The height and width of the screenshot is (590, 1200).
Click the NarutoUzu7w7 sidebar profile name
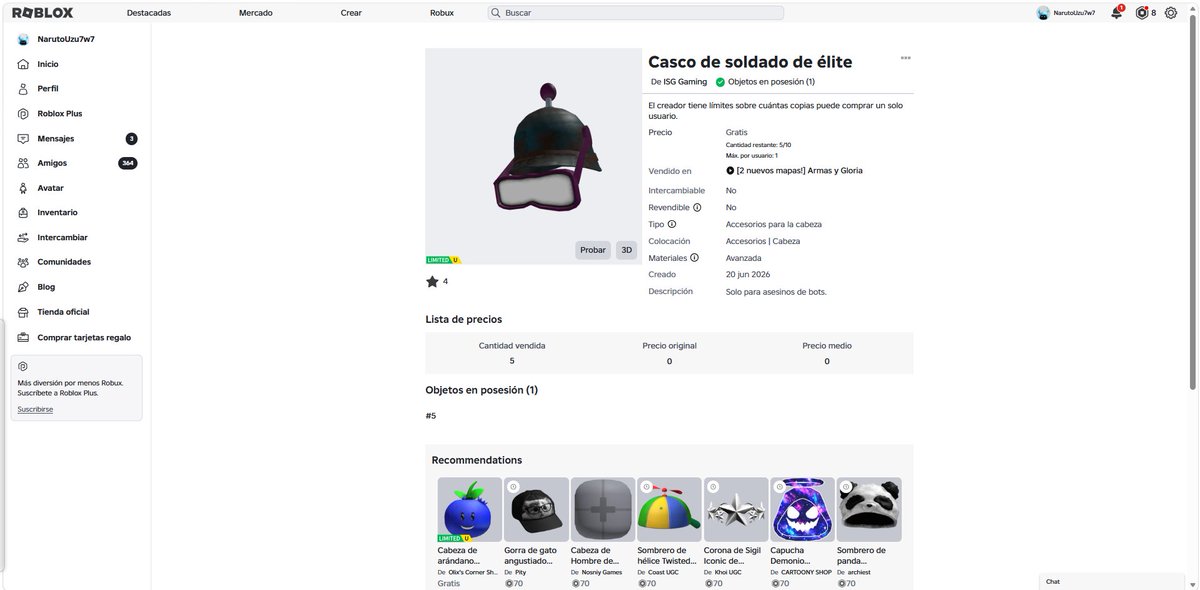66,39
